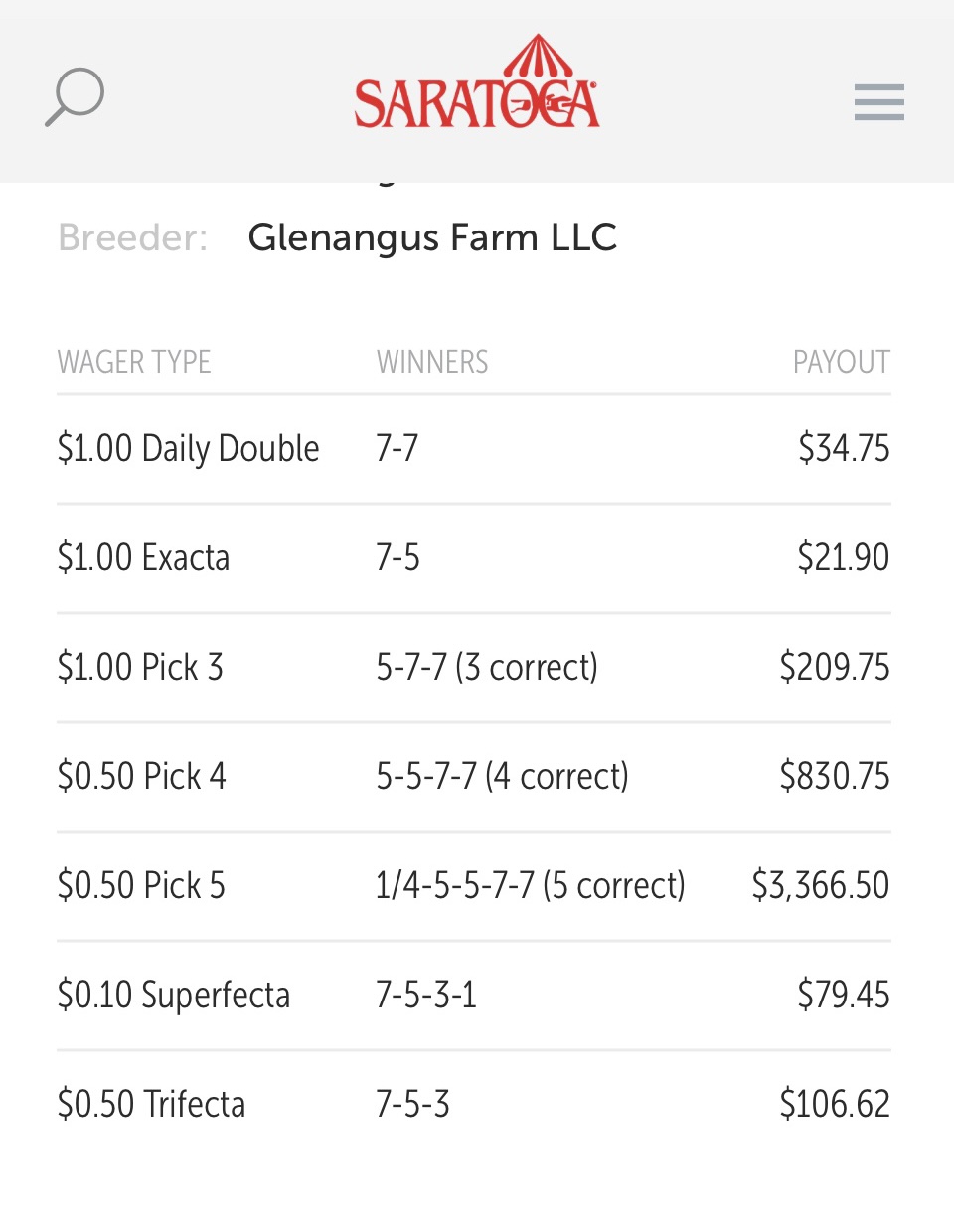Tap the Saratoga logo
This screenshot has height=1232, width=954.
point(477,82)
